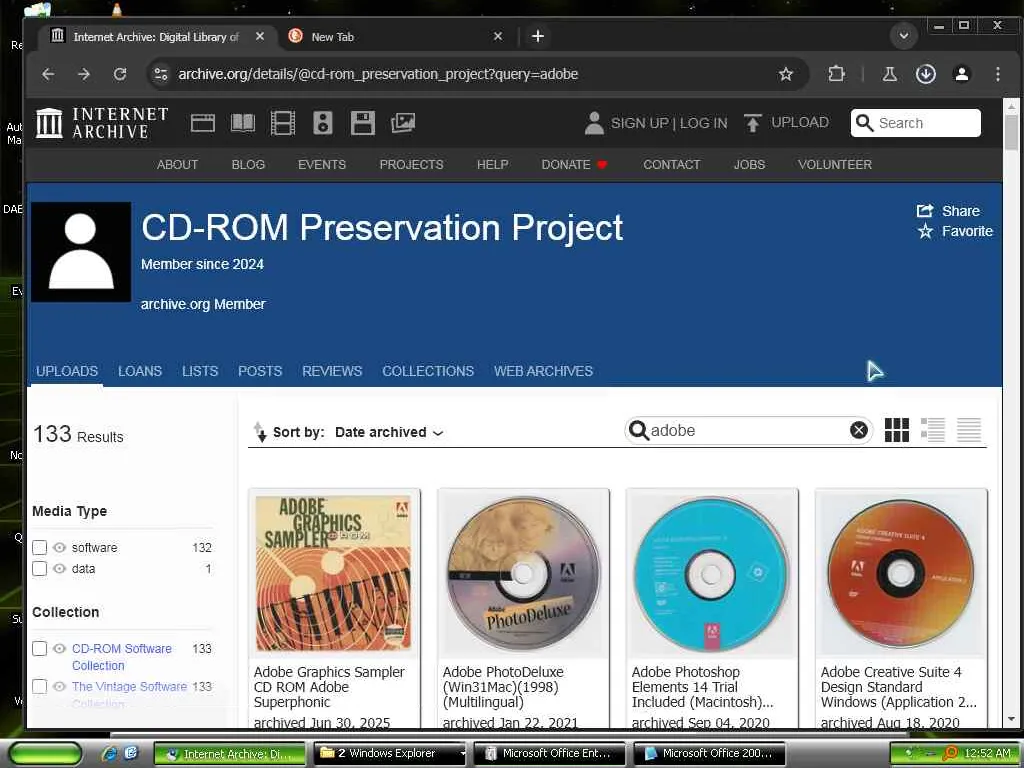The image size is (1024, 768).
Task: Open the BLOG menu item
Action: tap(248, 165)
